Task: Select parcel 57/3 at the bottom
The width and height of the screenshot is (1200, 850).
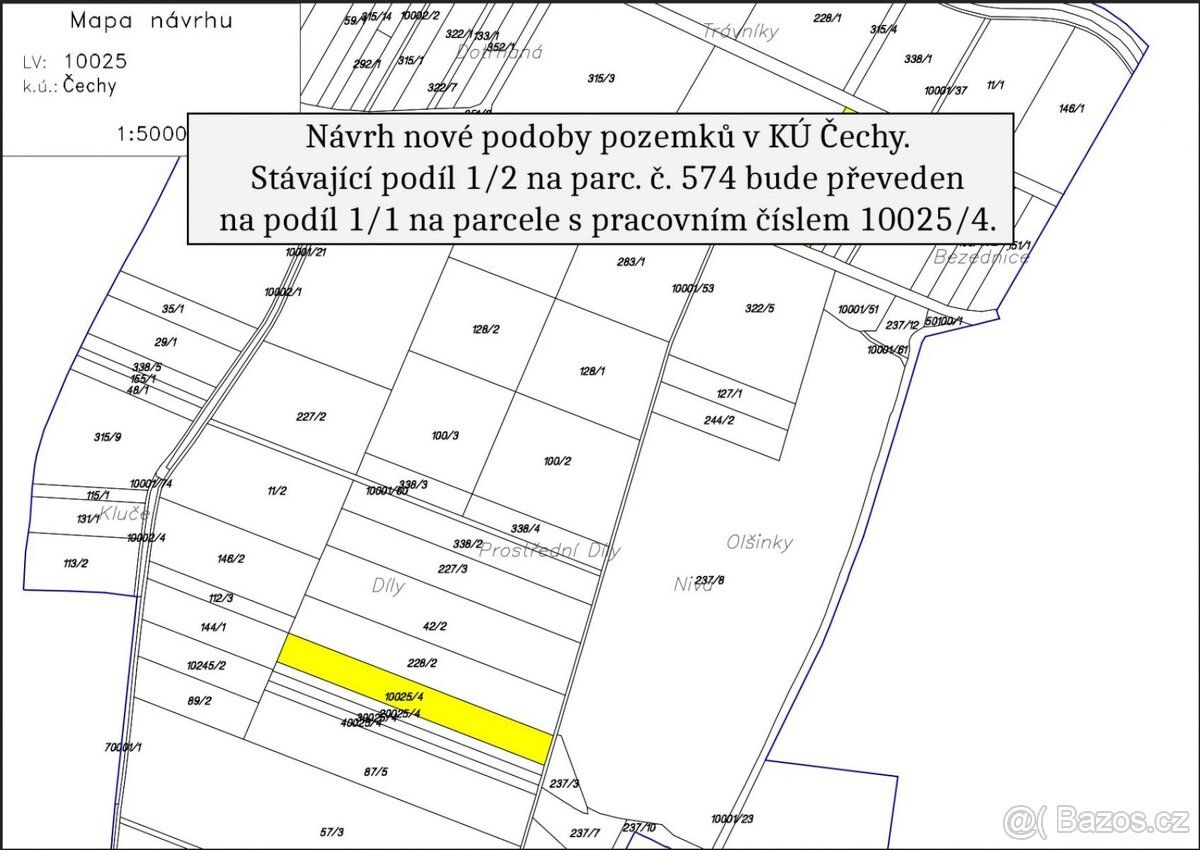Action: pyautogui.click(x=331, y=831)
